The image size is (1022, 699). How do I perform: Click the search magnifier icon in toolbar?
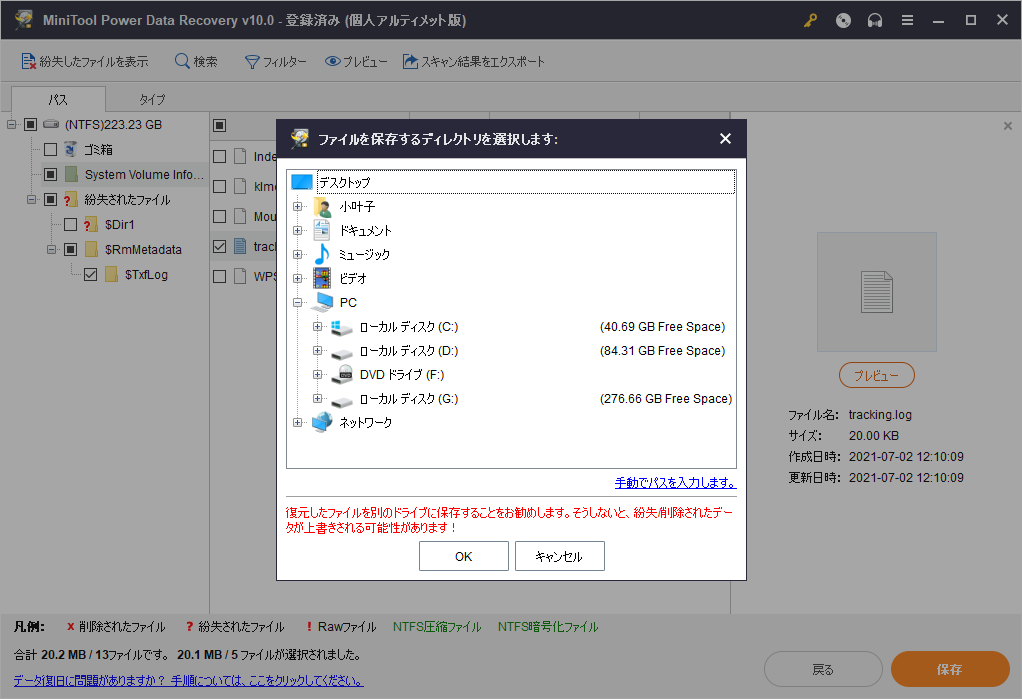coord(182,62)
